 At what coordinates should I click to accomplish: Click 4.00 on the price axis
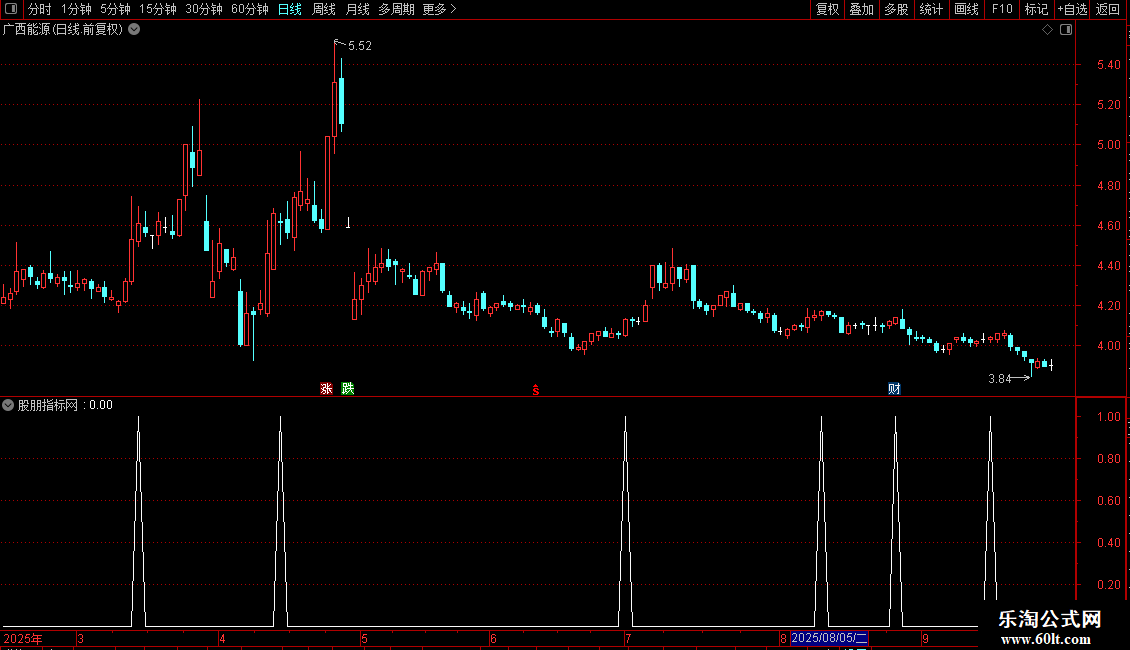[1108, 346]
